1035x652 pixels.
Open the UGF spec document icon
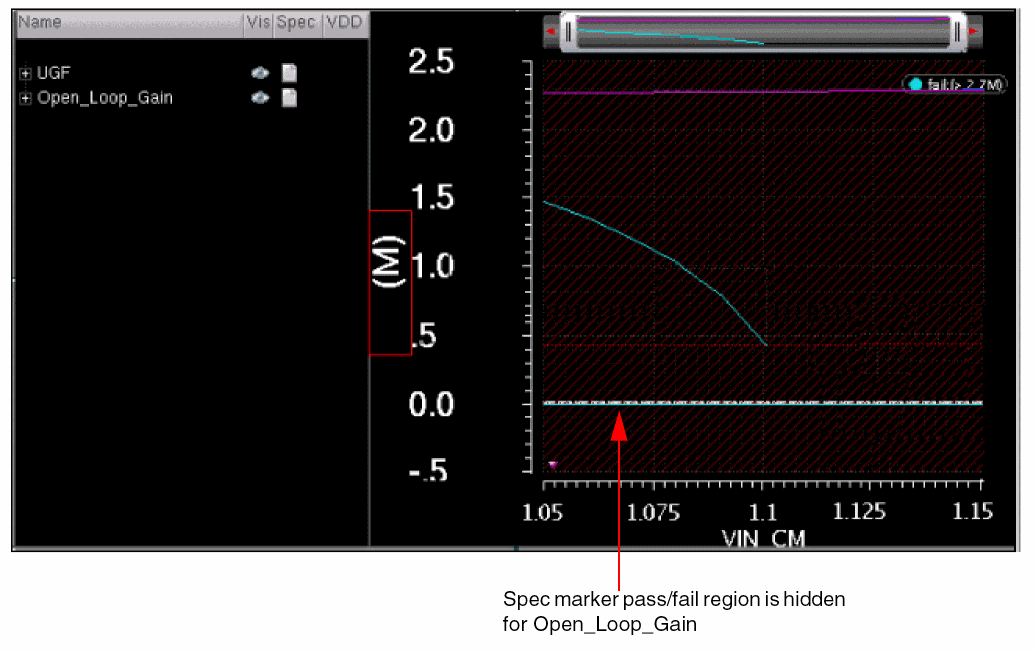coord(289,73)
